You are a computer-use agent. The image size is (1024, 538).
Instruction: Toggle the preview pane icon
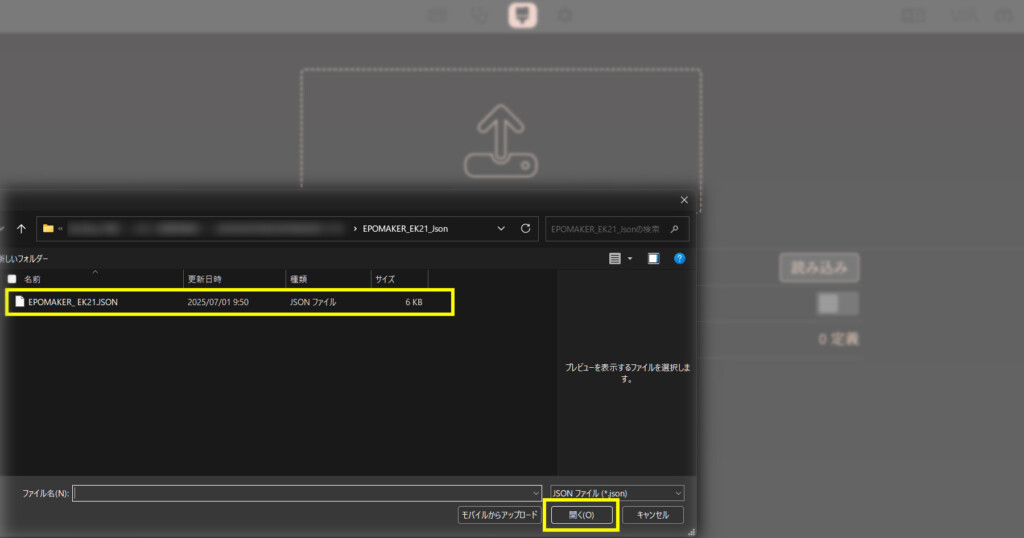click(x=653, y=259)
